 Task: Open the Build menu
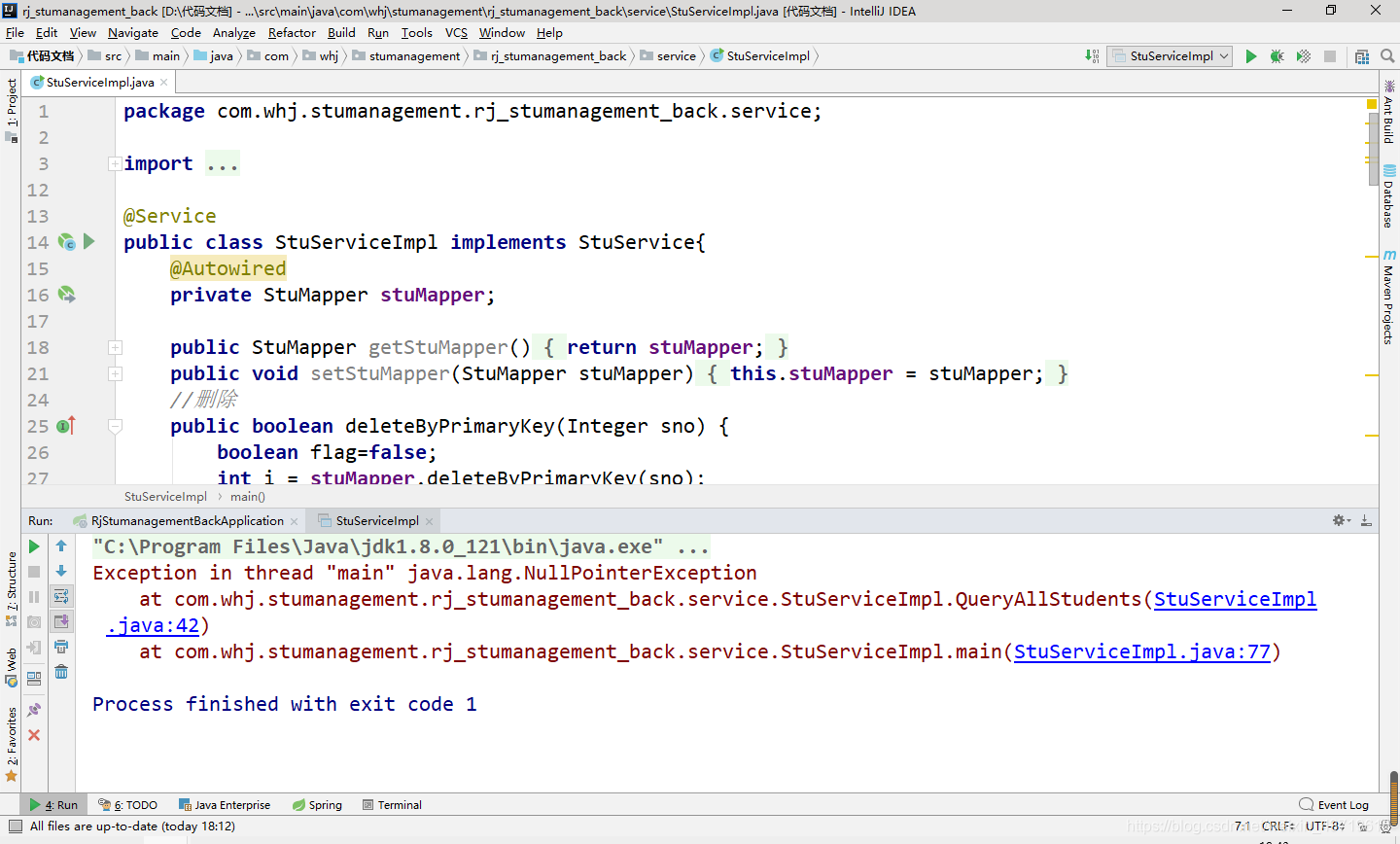(341, 32)
